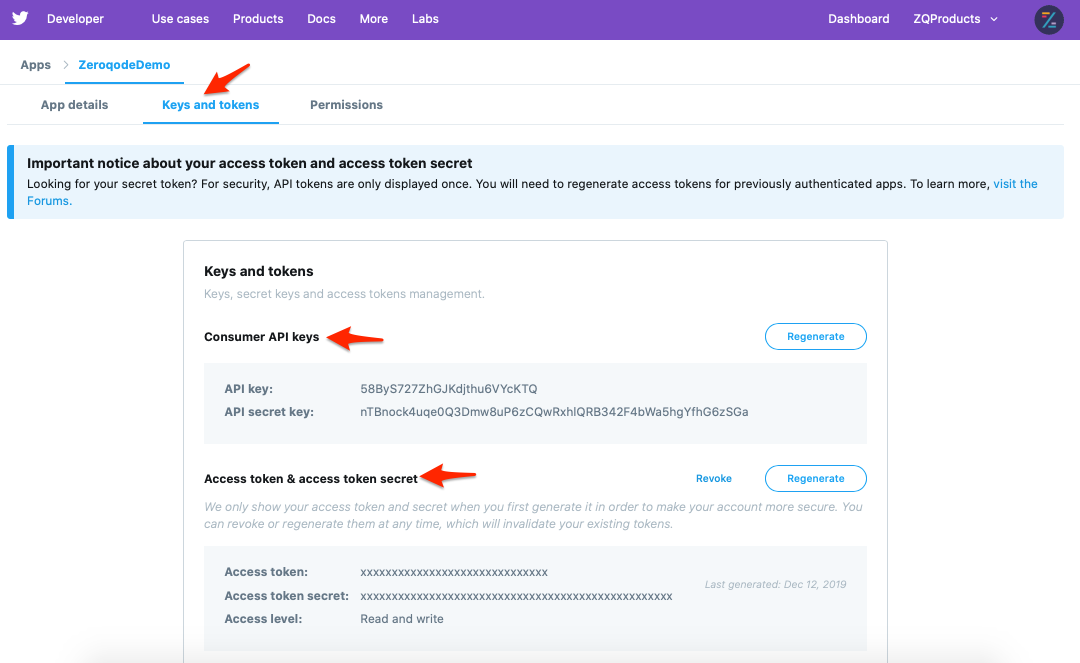Click the 'Access token:' label
This screenshot has height=663, width=1080.
point(266,572)
